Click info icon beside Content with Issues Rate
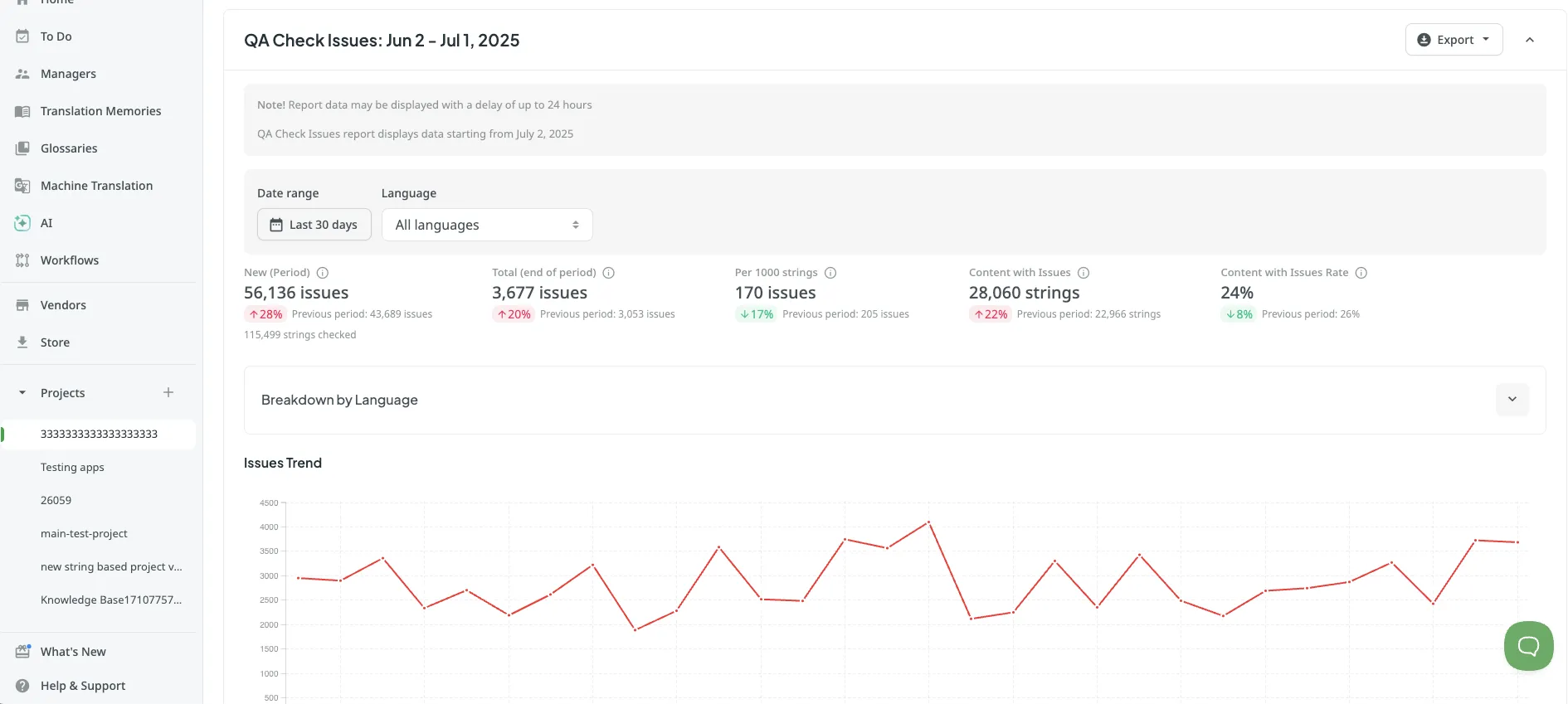Viewport: 1568px width, 704px height. tap(1361, 273)
